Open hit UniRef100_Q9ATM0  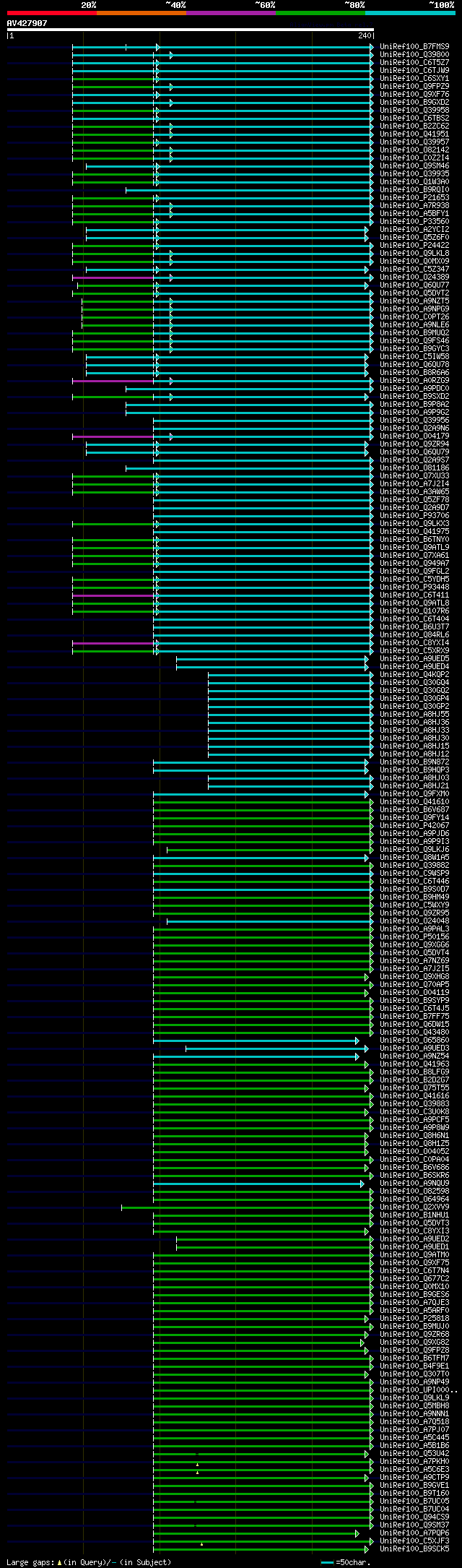tap(414, 1254)
